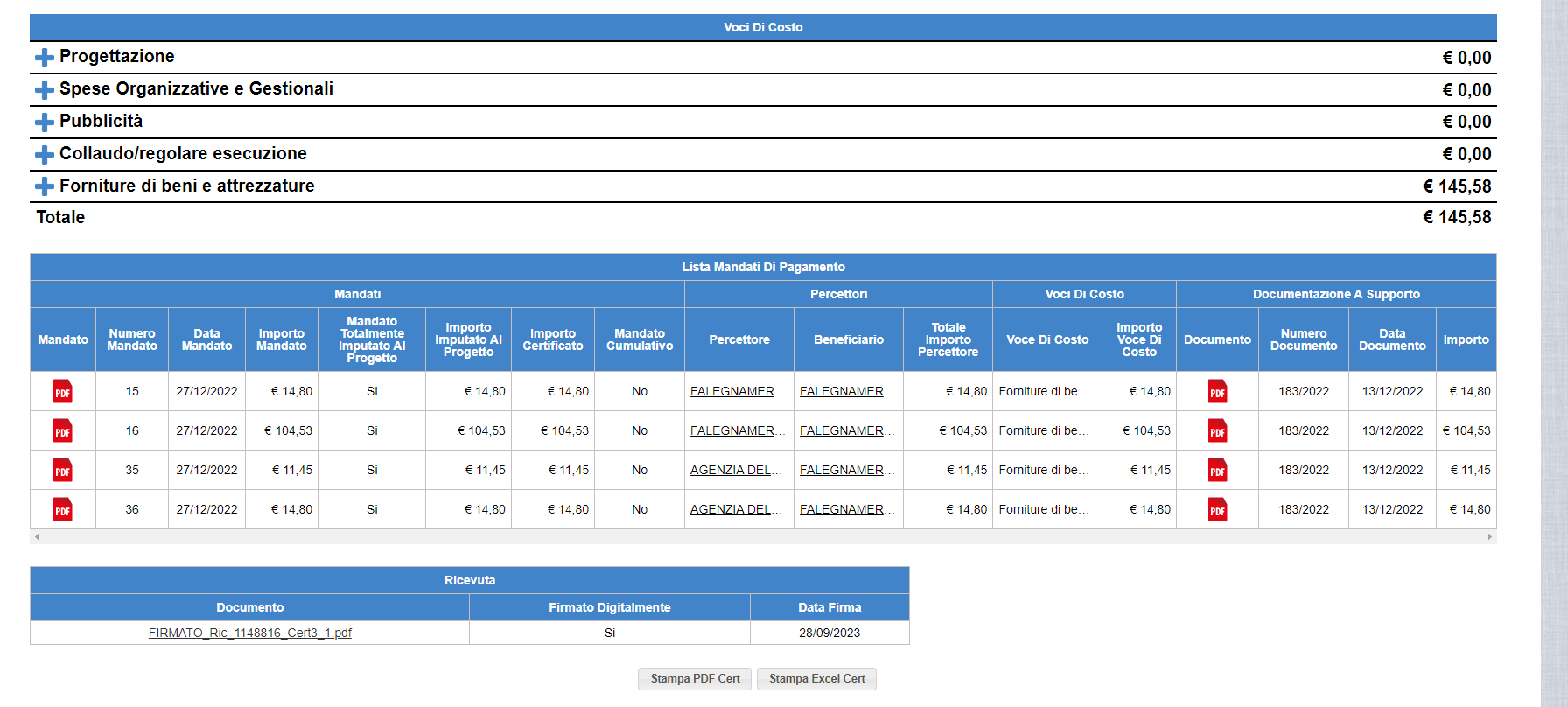This screenshot has width=1568, height=707.
Task: Open supporting document PDF for € 104,53 row
Action: pyautogui.click(x=1217, y=430)
